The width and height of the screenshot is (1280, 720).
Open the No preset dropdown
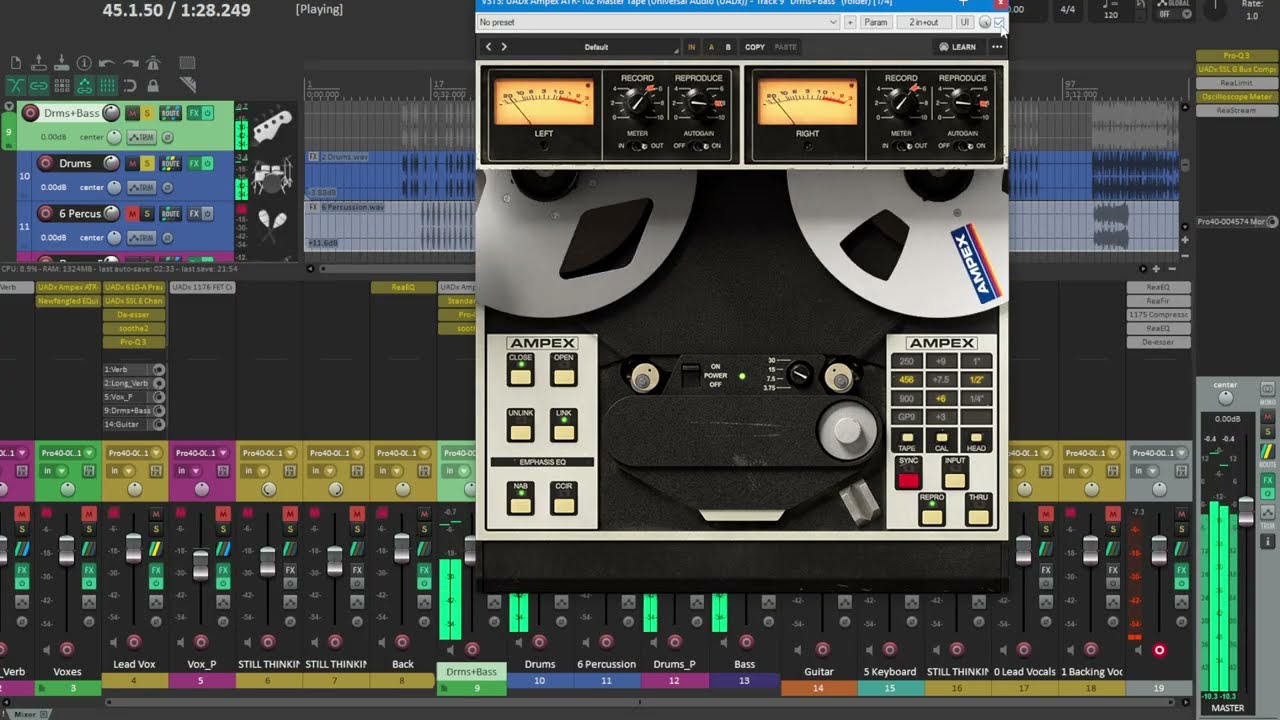coord(658,22)
